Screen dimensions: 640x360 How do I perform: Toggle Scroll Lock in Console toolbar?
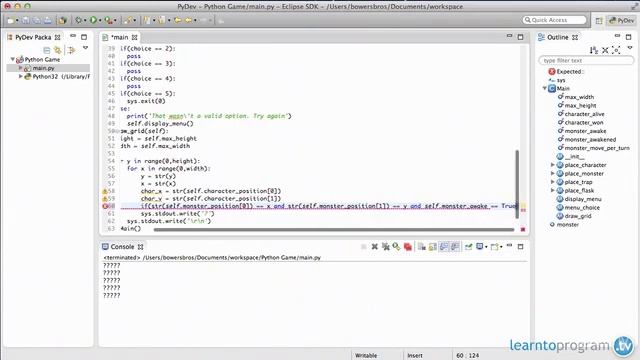433,247
